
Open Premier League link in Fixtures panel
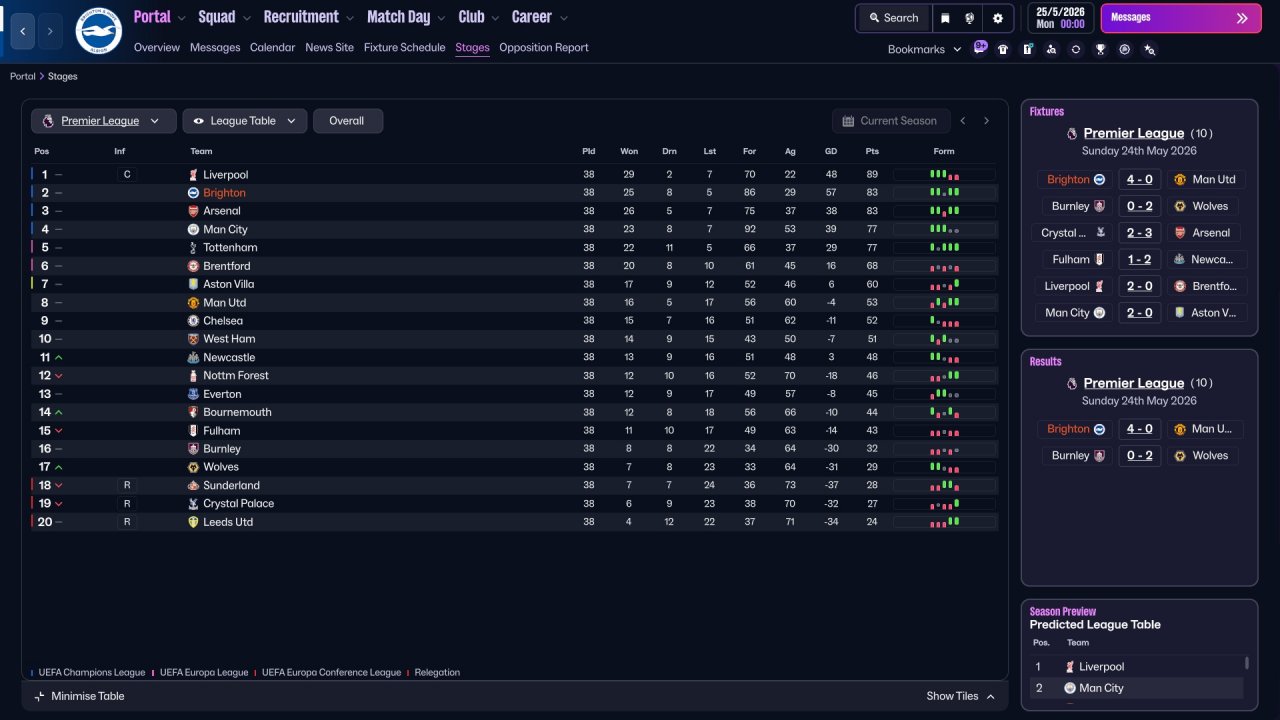point(1134,133)
